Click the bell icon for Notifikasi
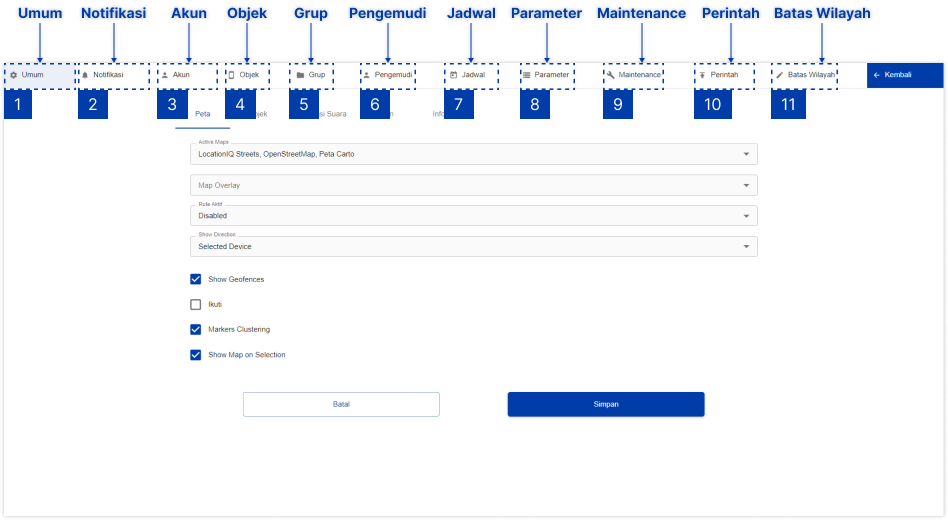 (85, 75)
